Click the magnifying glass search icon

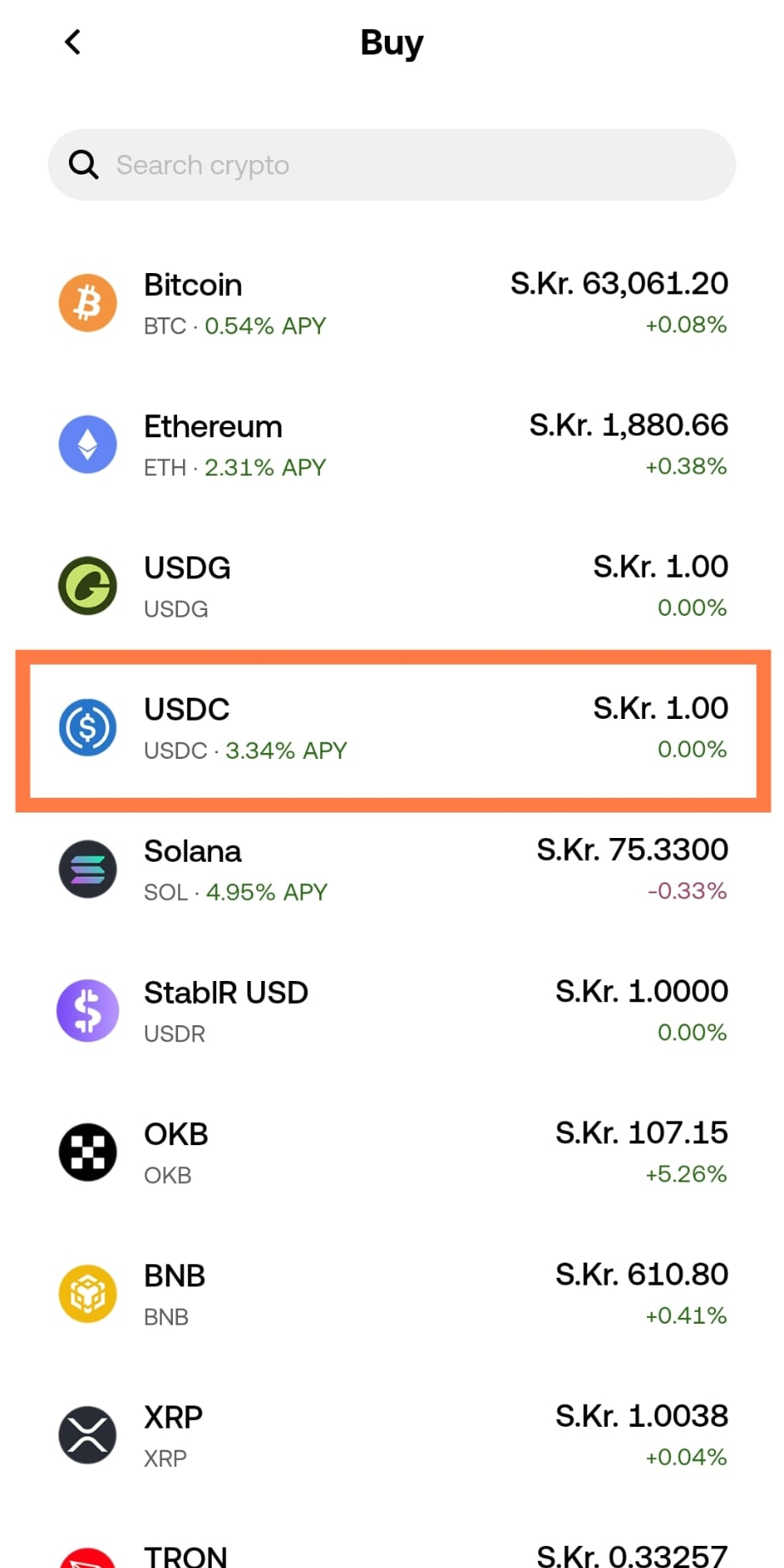pyautogui.click(x=83, y=164)
